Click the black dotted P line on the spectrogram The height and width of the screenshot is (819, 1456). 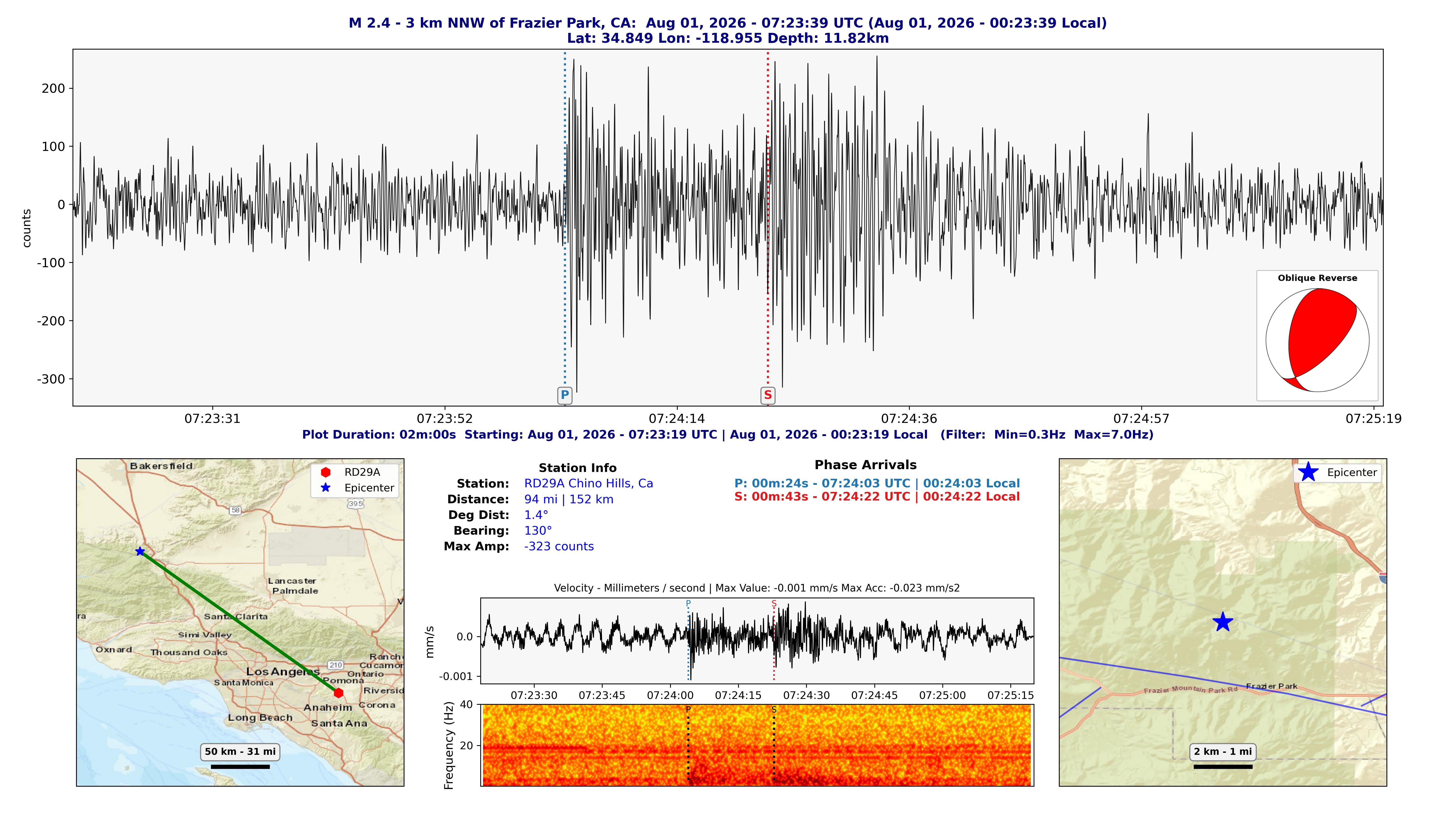(688, 746)
